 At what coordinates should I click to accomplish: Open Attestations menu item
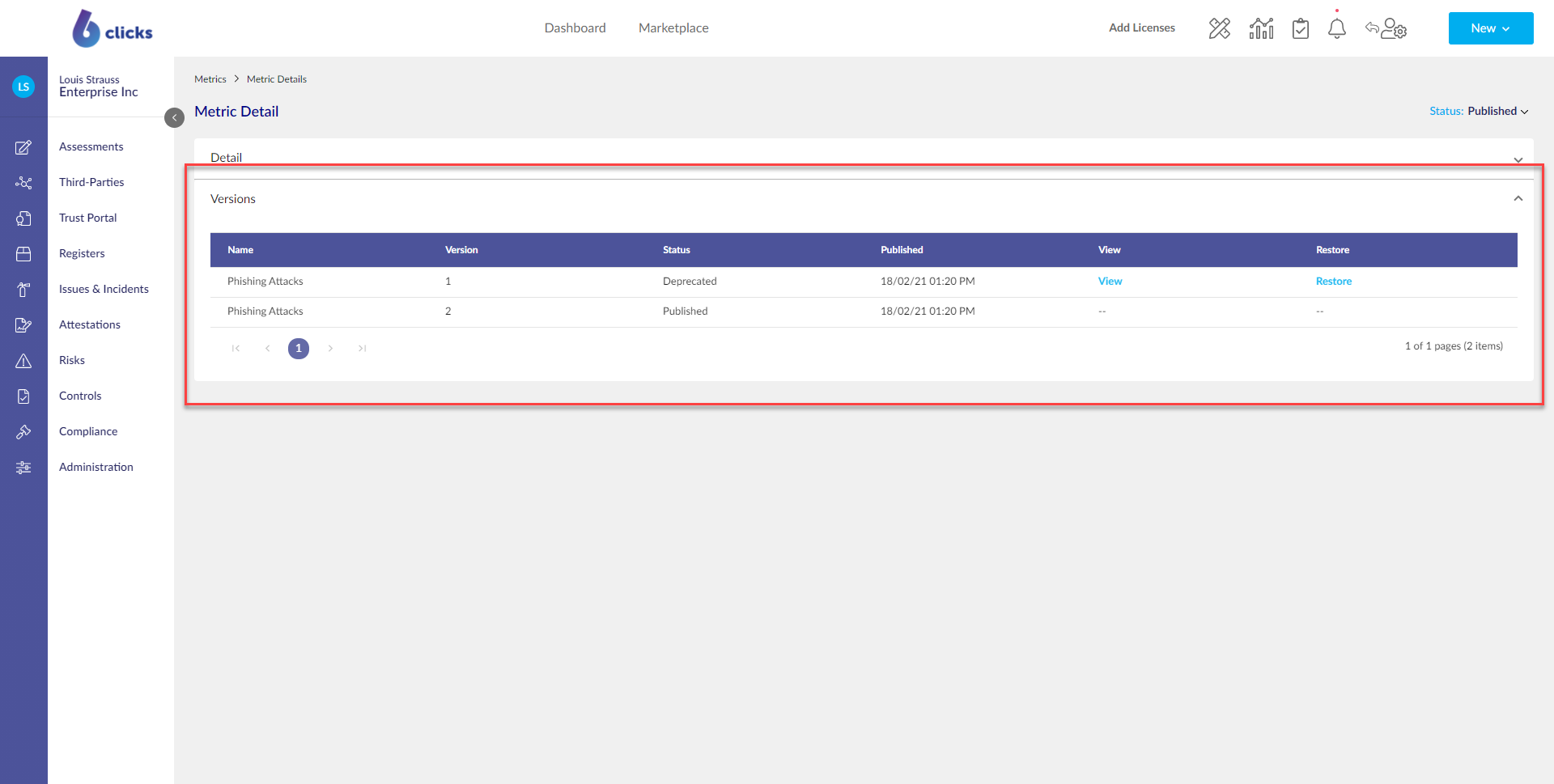coord(90,325)
